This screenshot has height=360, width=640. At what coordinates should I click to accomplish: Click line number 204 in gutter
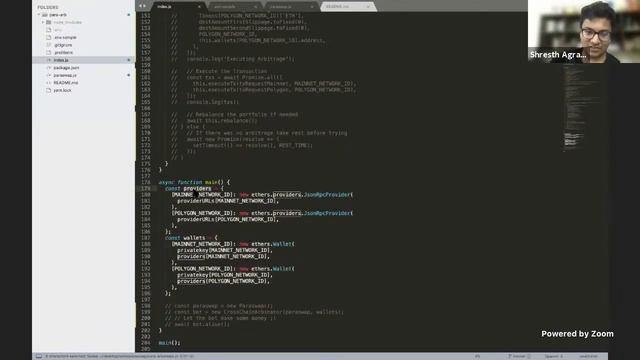click(146, 343)
